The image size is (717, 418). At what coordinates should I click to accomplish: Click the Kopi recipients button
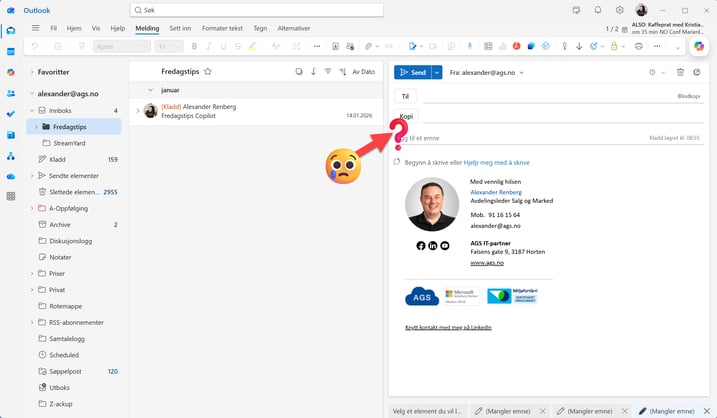406,116
